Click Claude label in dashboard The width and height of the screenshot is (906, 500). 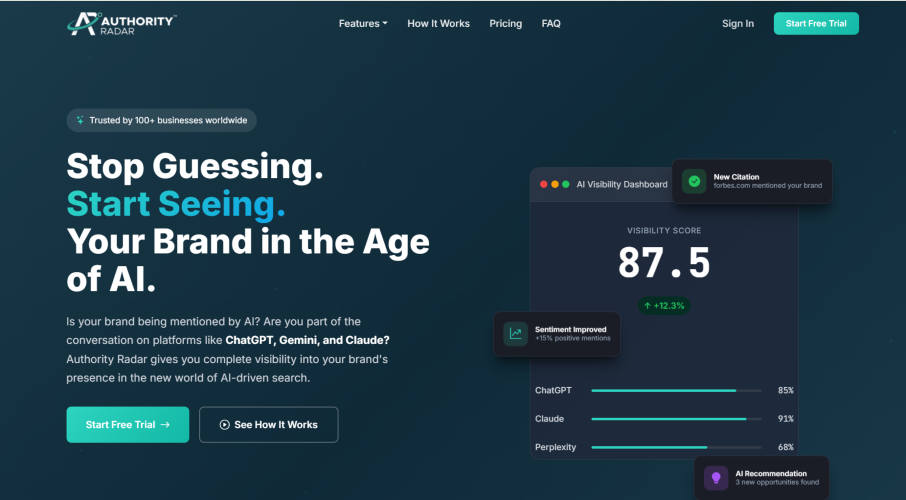click(549, 419)
